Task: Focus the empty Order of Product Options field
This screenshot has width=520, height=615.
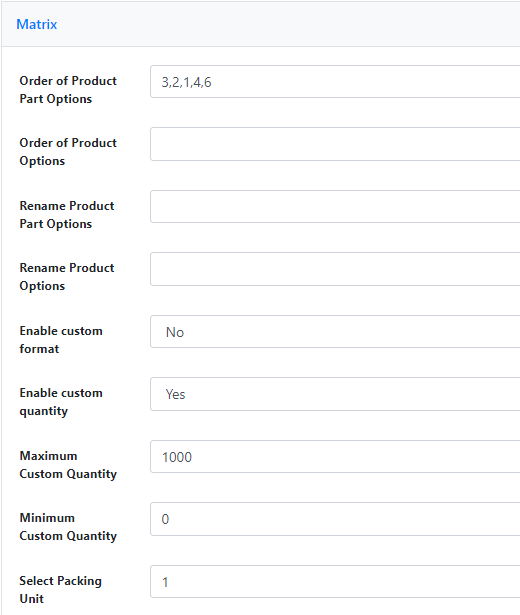Action: (x=335, y=144)
